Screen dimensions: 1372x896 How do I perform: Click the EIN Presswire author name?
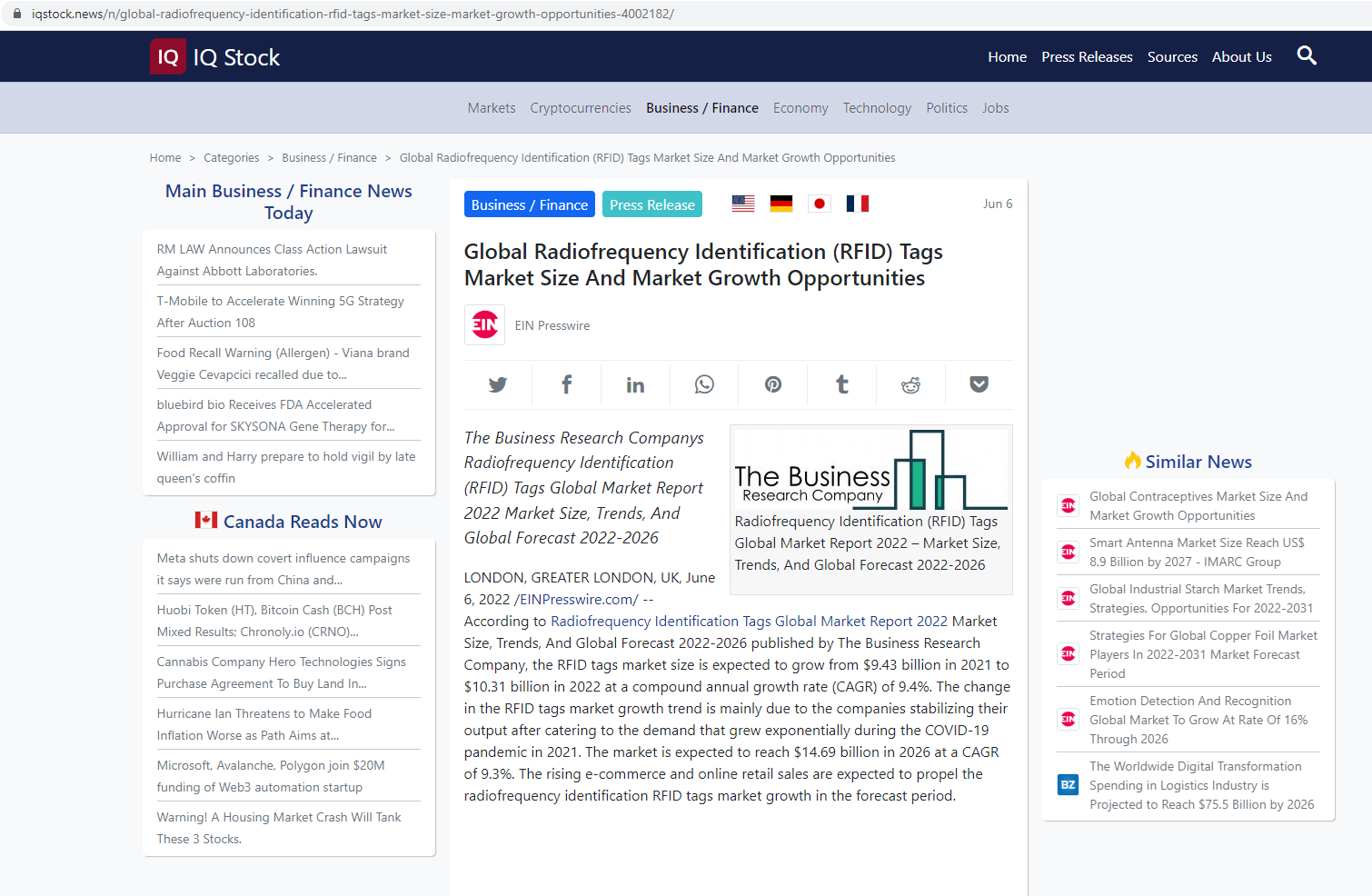(552, 325)
